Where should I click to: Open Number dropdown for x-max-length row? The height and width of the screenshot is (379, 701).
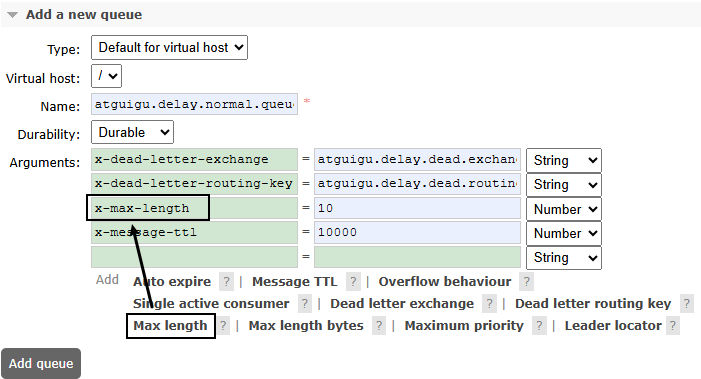coord(564,209)
